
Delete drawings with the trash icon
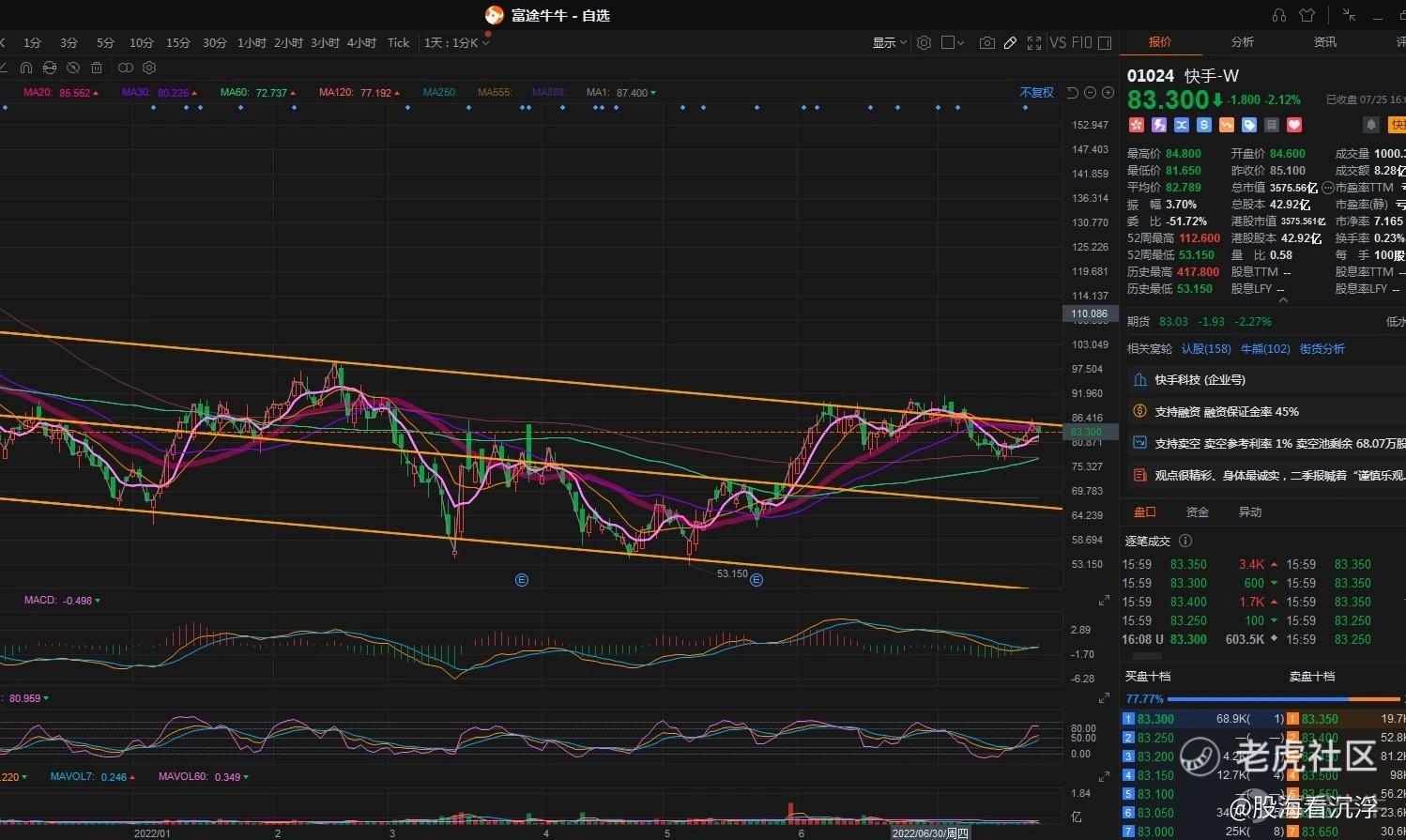click(97, 68)
